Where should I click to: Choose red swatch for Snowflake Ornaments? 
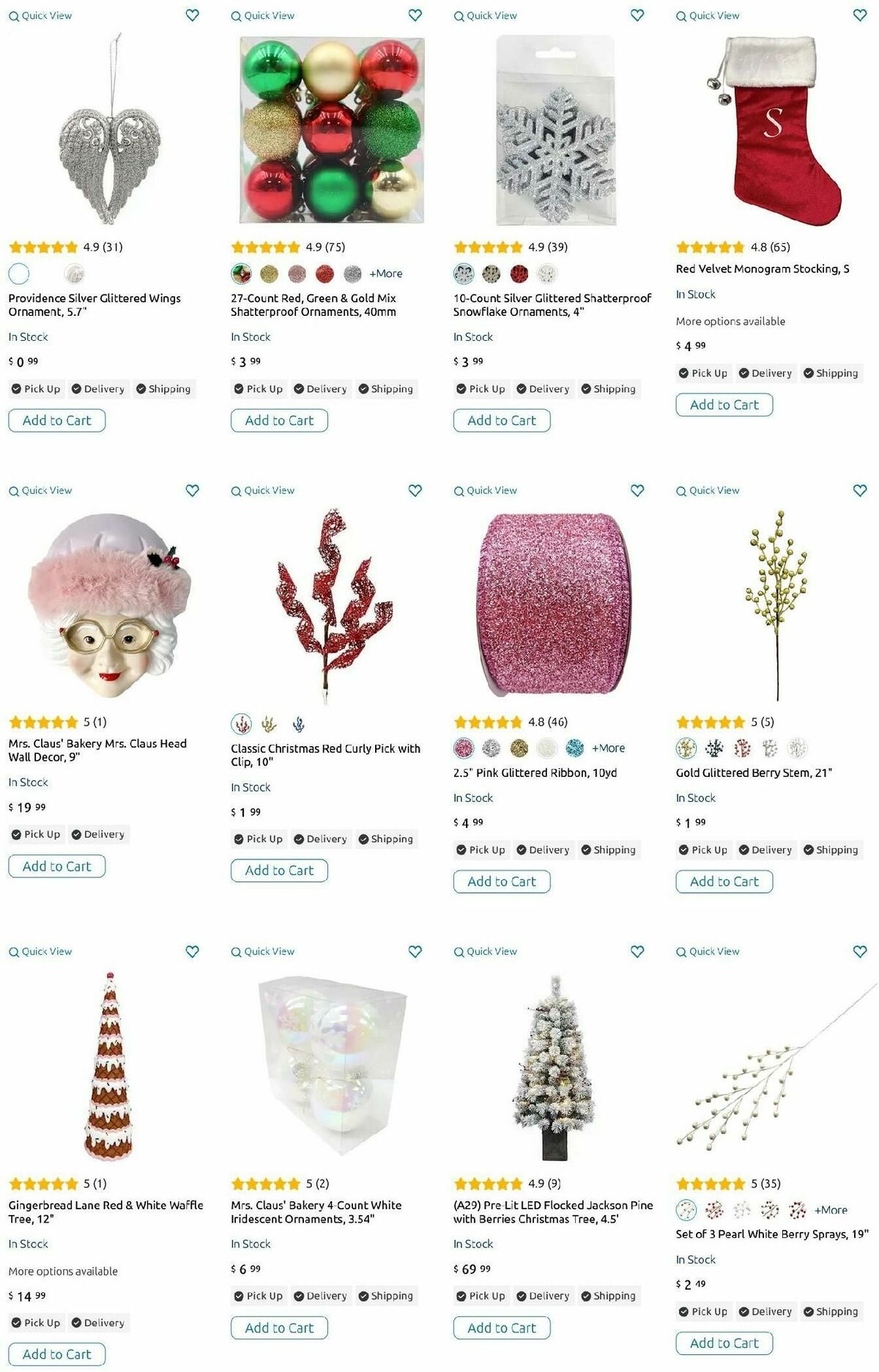[519, 274]
